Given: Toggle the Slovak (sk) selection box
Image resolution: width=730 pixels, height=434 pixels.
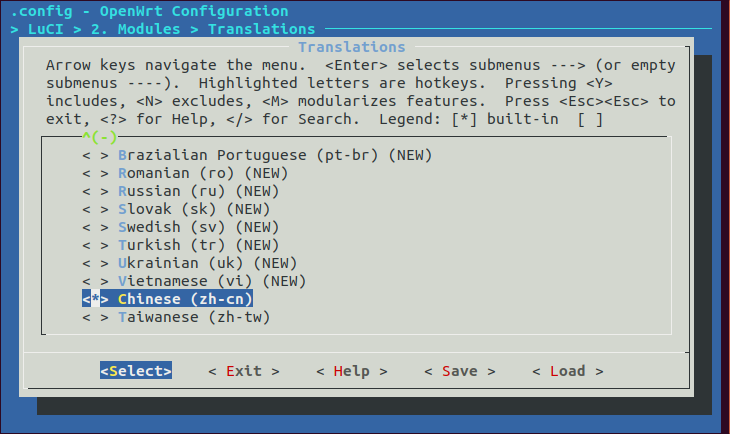Looking at the screenshot, I should point(95,209).
